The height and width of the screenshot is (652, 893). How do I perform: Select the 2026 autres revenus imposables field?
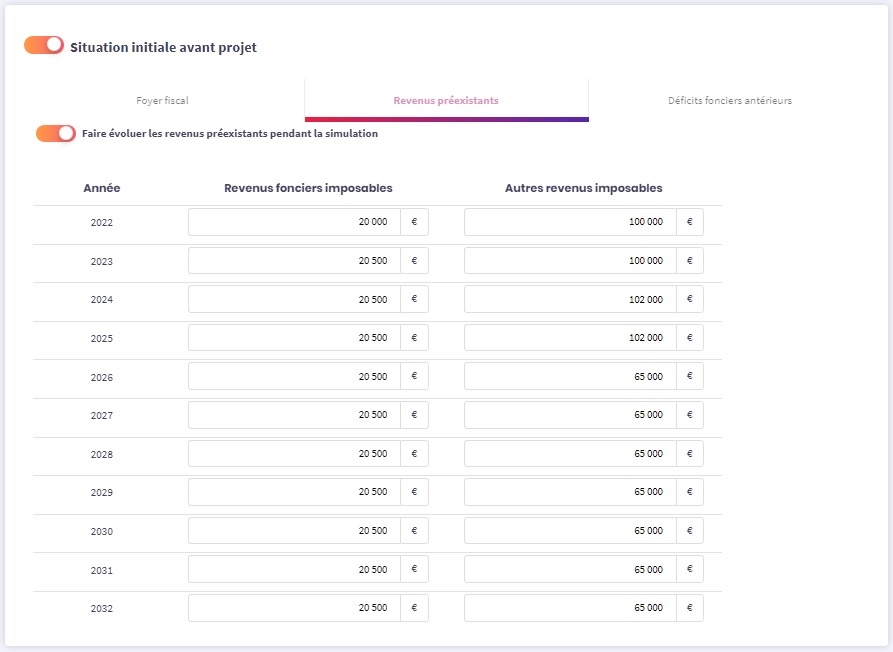570,377
